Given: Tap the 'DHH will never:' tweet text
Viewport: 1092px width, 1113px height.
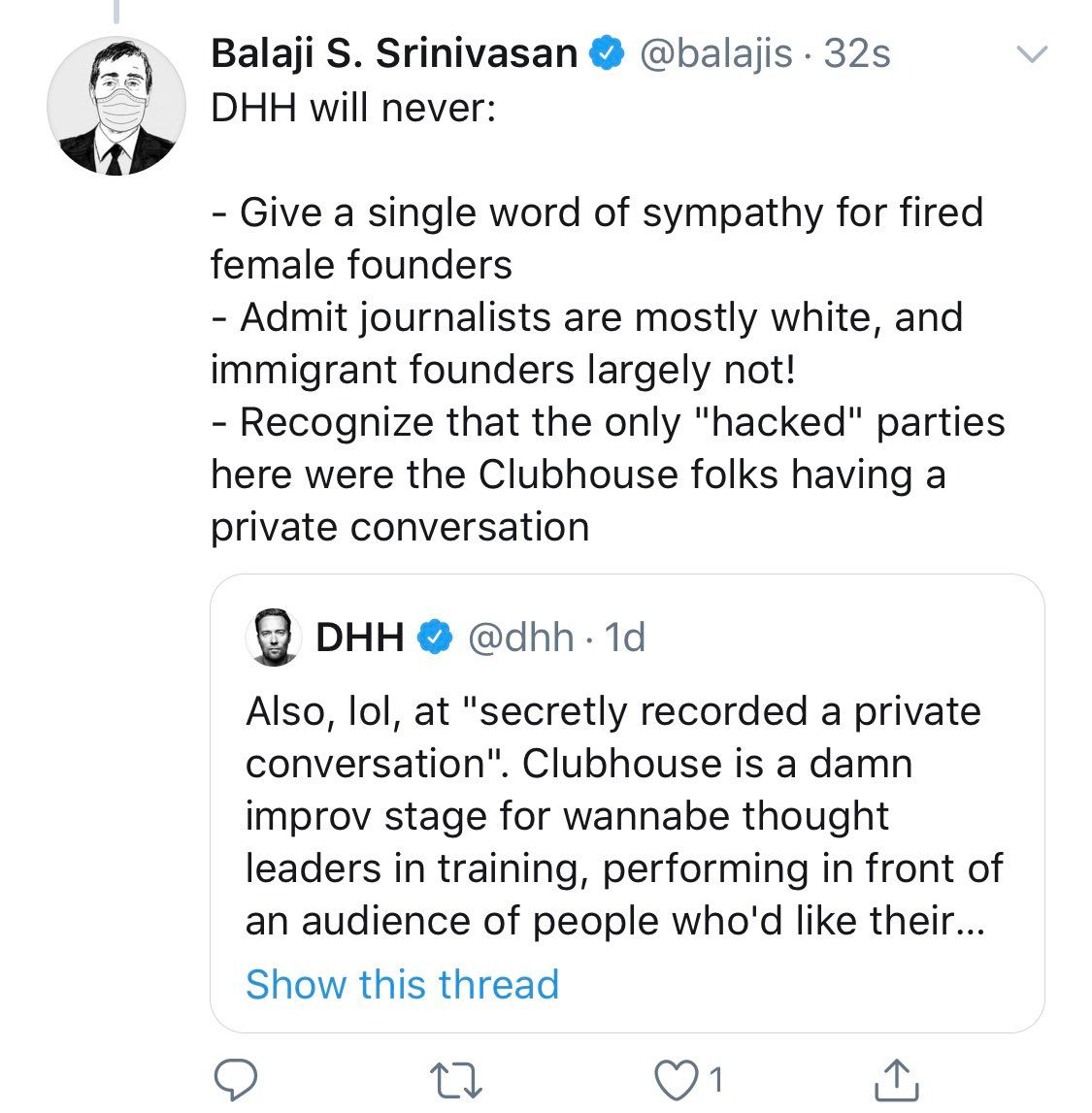Looking at the screenshot, I should point(353,109).
